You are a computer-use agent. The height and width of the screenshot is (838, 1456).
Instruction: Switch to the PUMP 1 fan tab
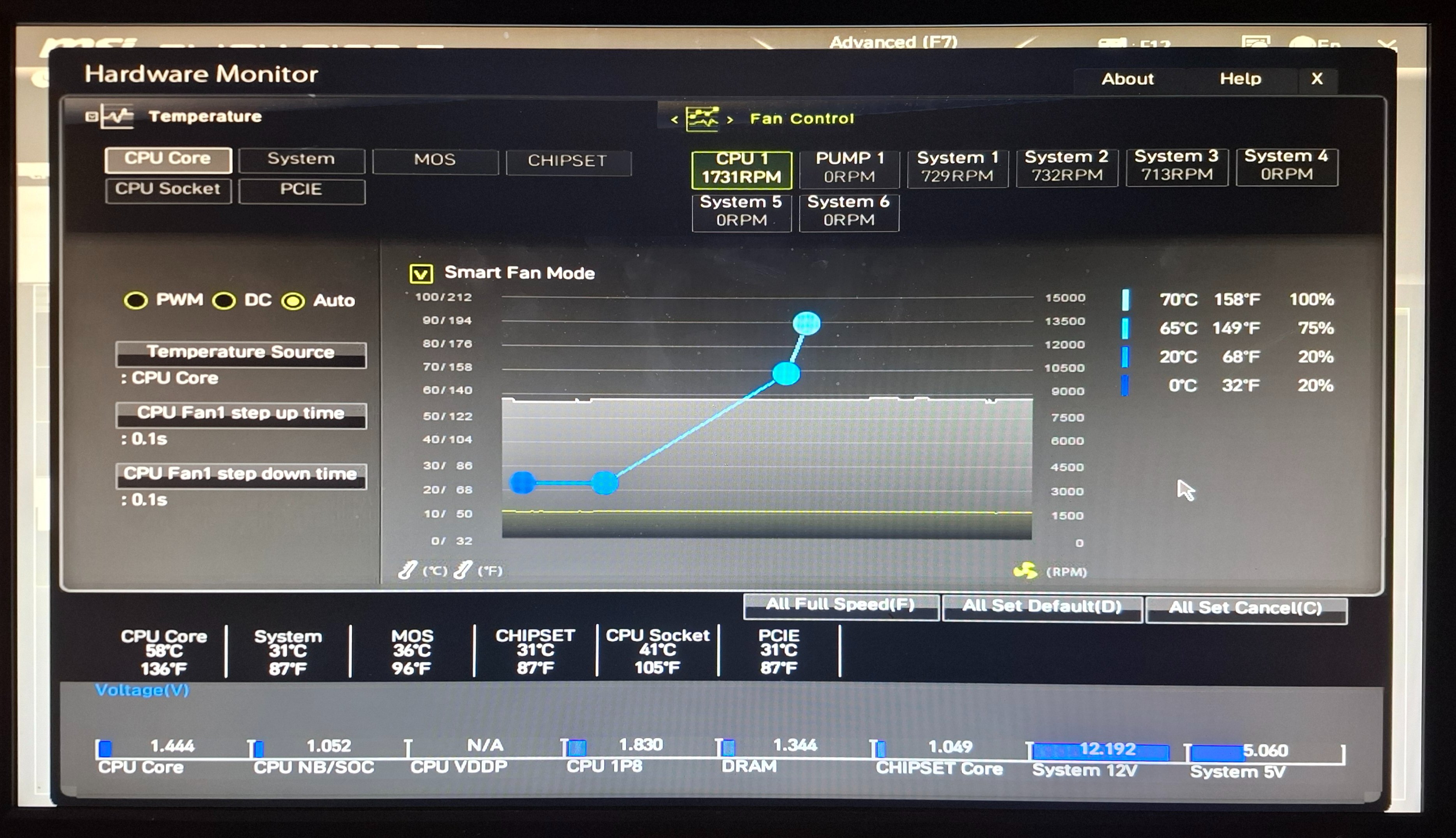(849, 167)
